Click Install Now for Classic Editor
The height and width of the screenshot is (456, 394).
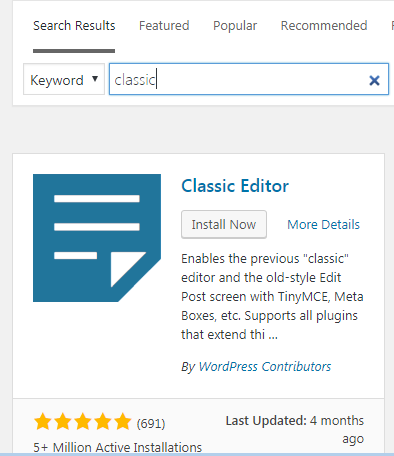tap(224, 224)
